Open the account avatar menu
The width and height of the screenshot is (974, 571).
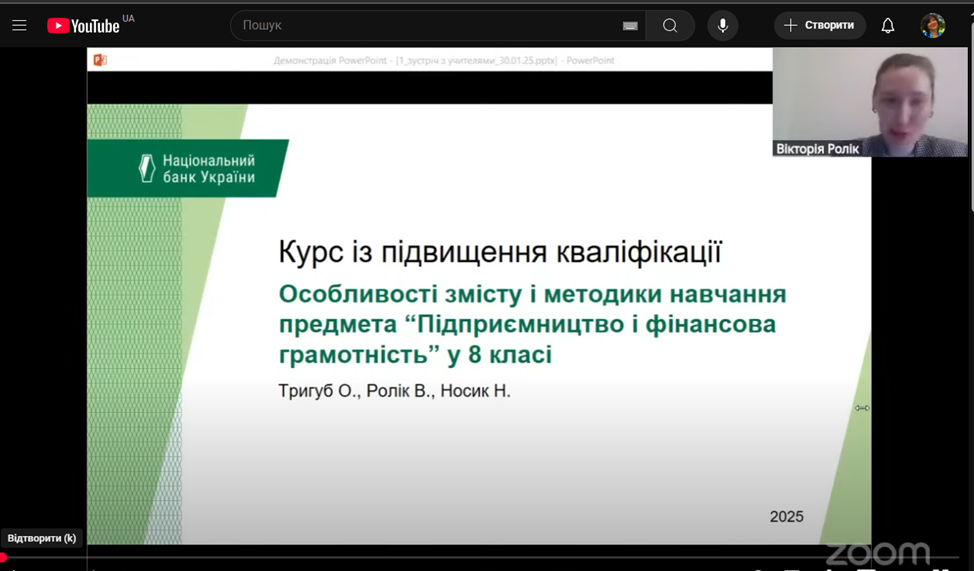click(x=932, y=26)
